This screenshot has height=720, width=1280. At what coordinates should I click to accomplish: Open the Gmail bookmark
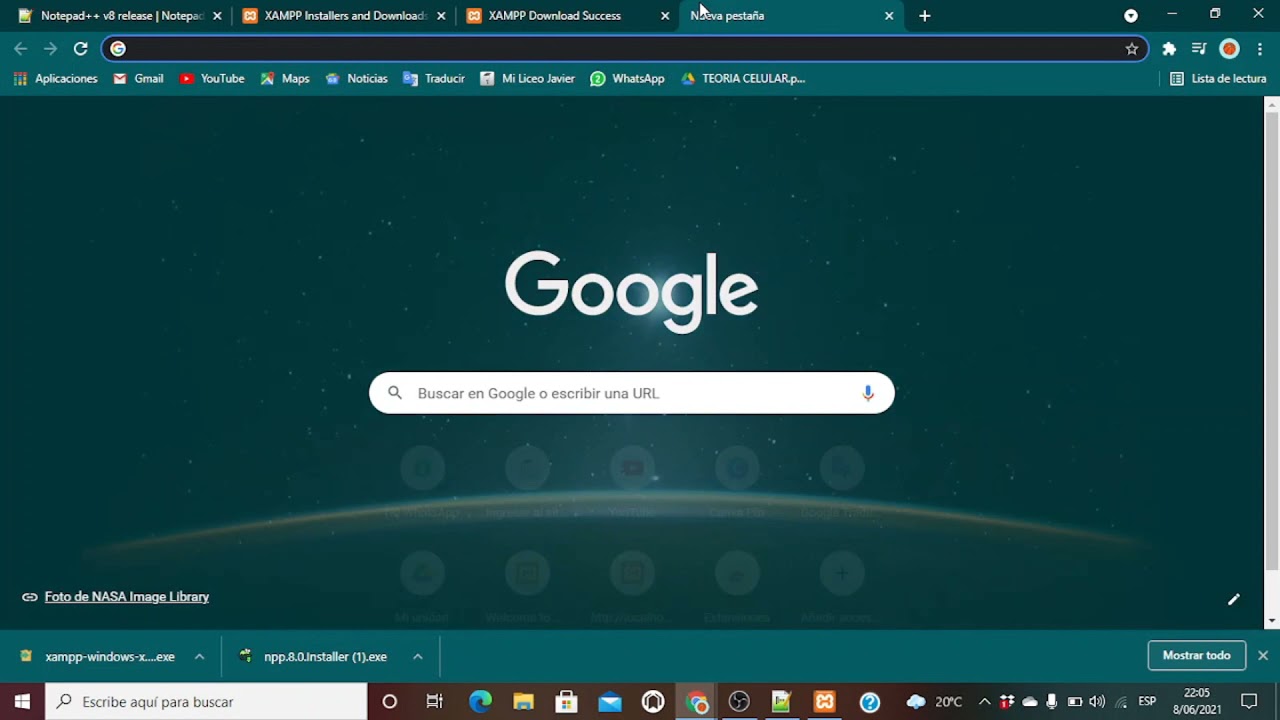click(x=138, y=78)
